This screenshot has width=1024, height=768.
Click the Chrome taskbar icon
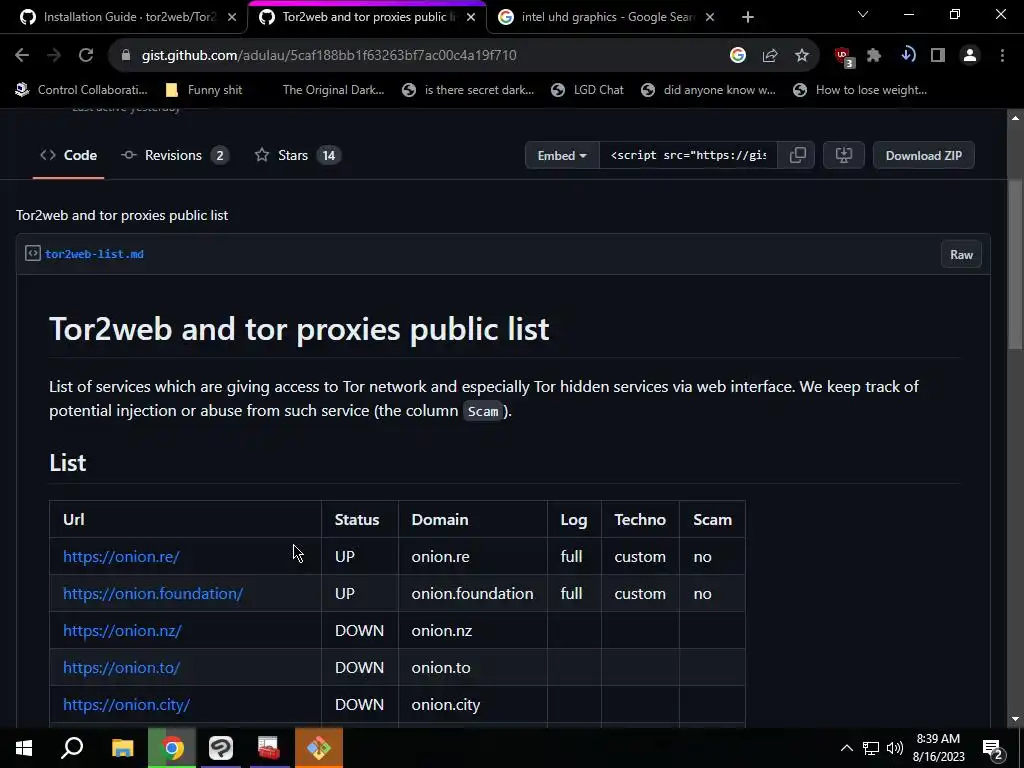pos(172,748)
